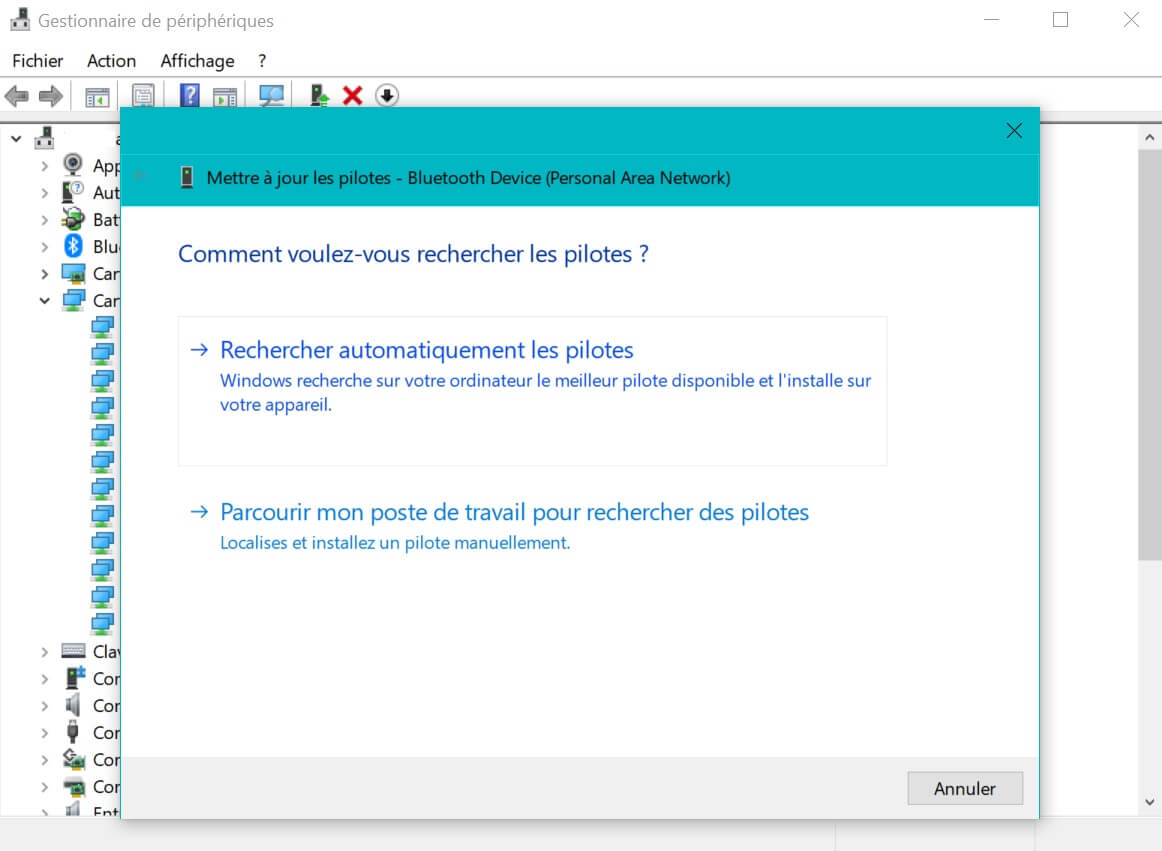Select the webcam icon for App category
The image size is (1162, 851).
pos(73,164)
